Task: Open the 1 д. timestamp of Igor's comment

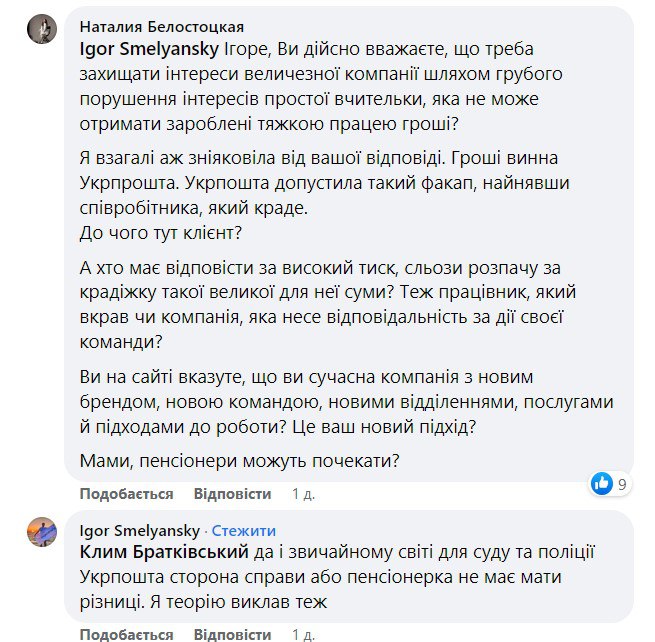Action: 302,635
